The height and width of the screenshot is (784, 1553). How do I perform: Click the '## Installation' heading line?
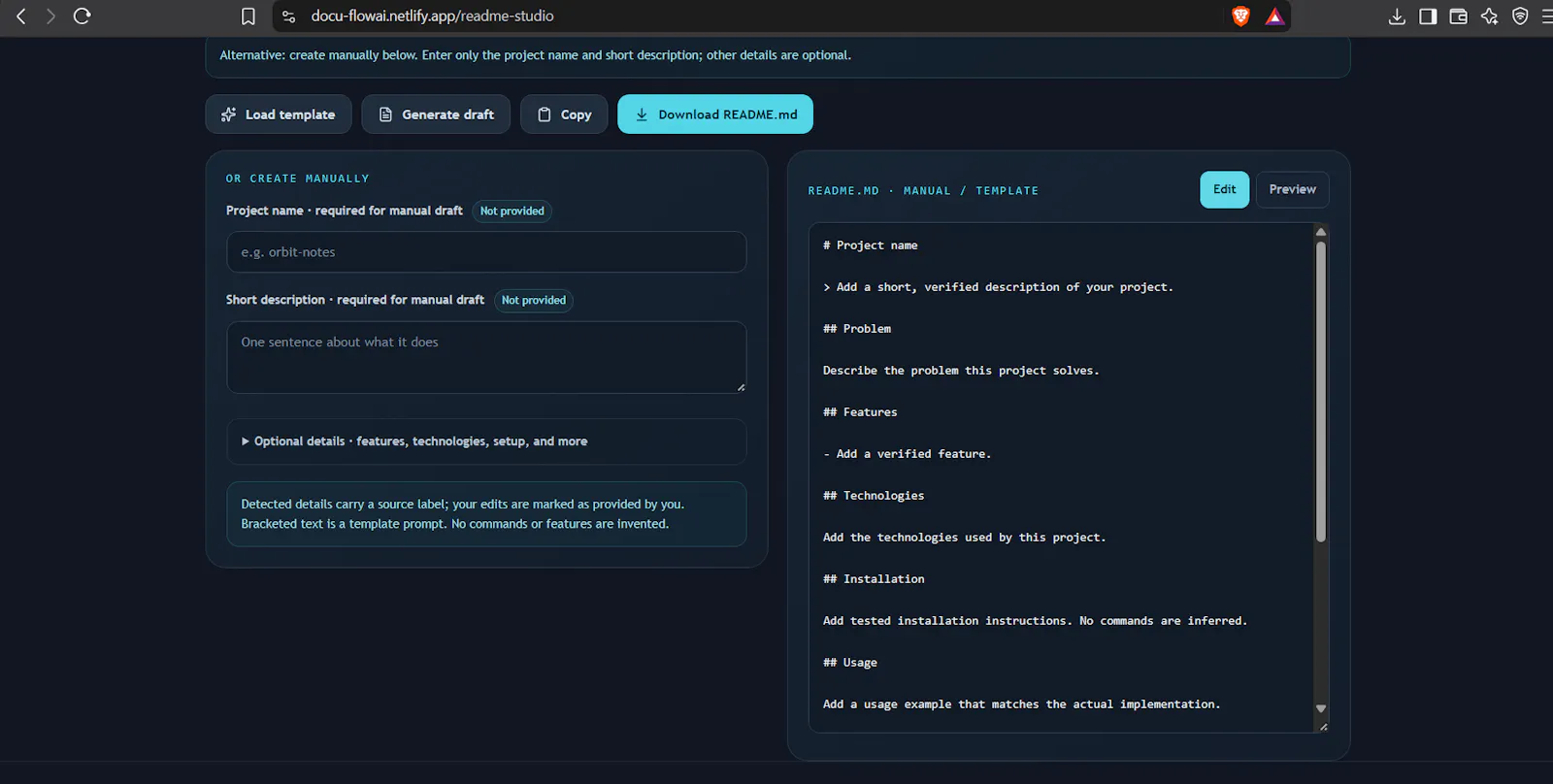click(x=874, y=579)
